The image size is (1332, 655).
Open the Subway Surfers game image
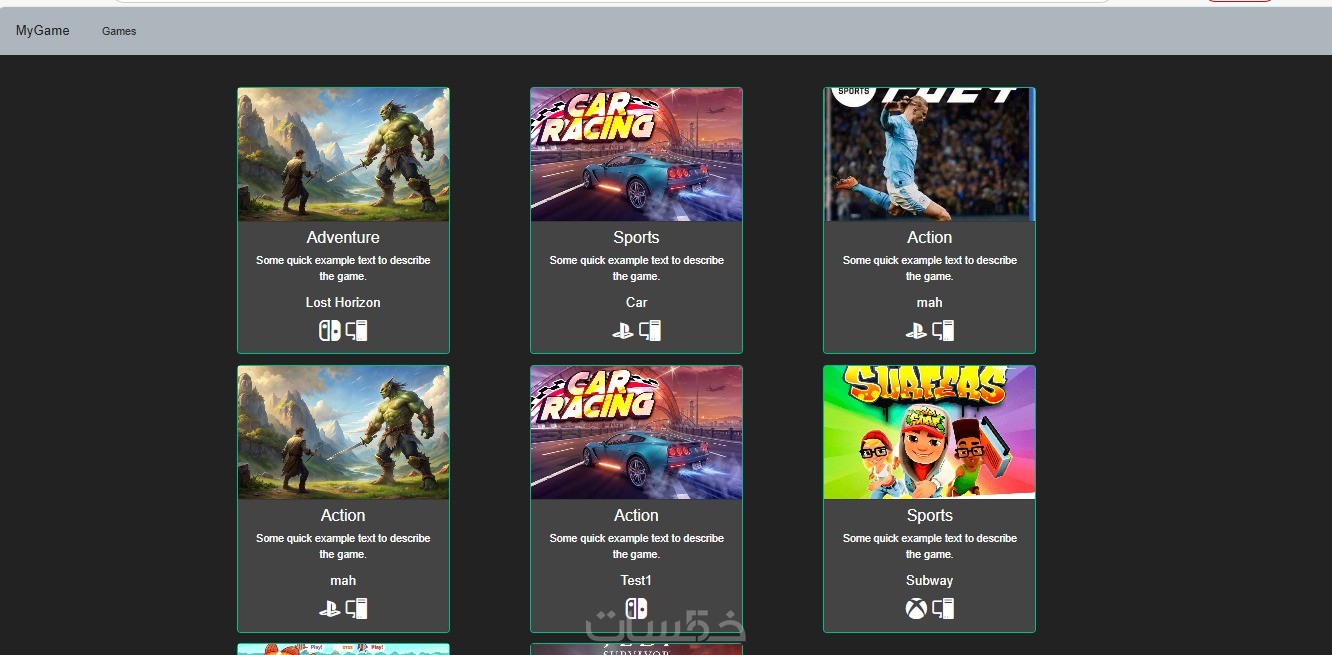pos(929,432)
